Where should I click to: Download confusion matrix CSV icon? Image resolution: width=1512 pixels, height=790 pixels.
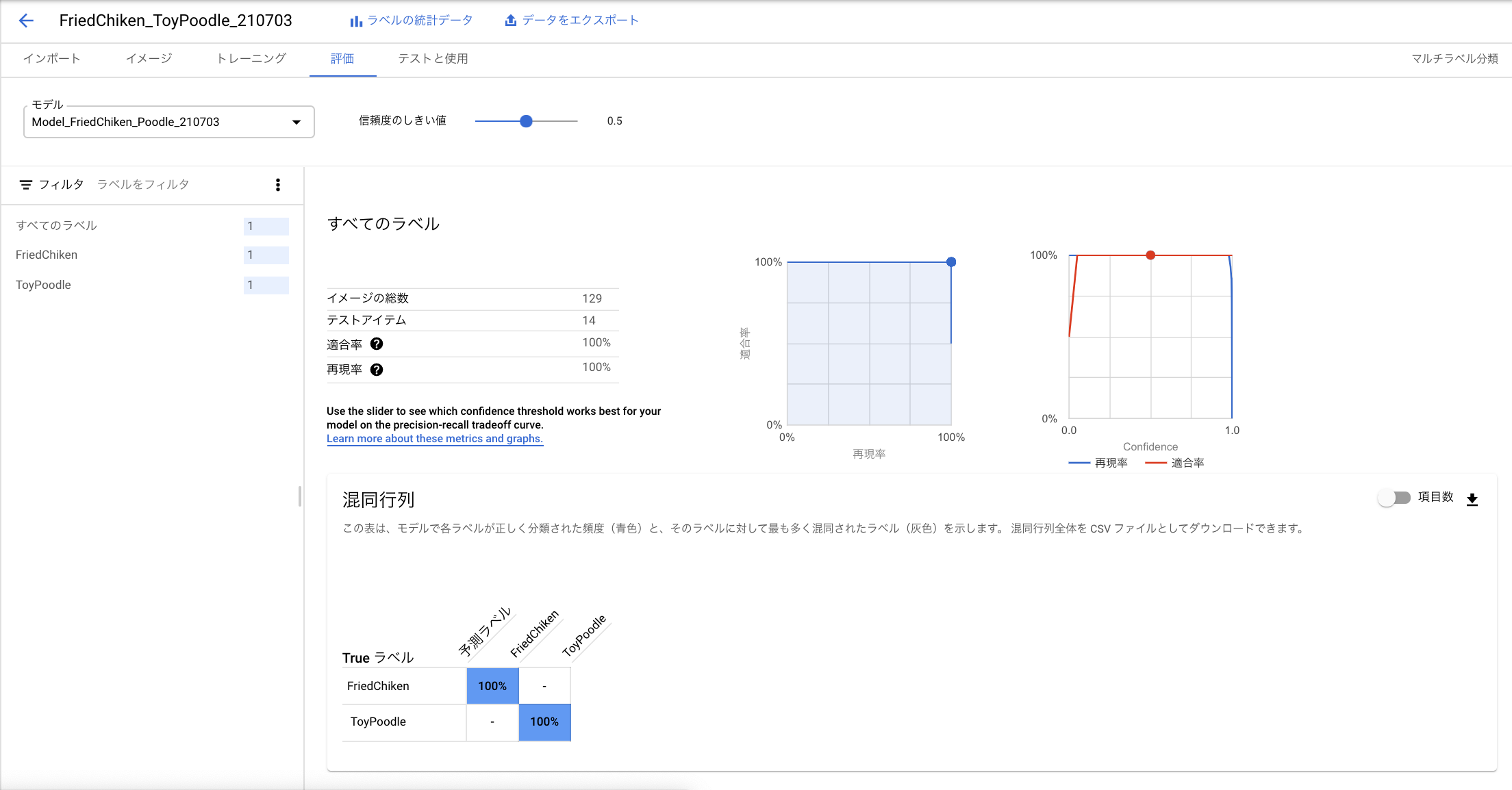pyautogui.click(x=1472, y=499)
